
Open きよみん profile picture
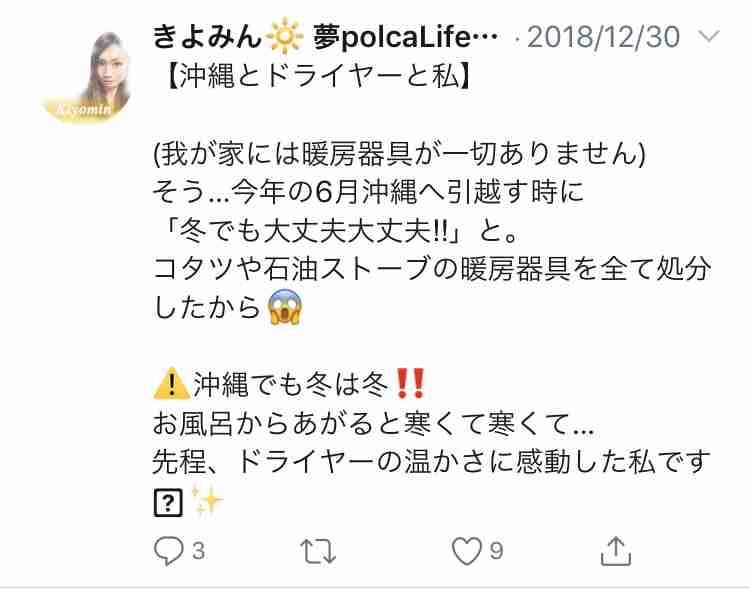point(87,77)
